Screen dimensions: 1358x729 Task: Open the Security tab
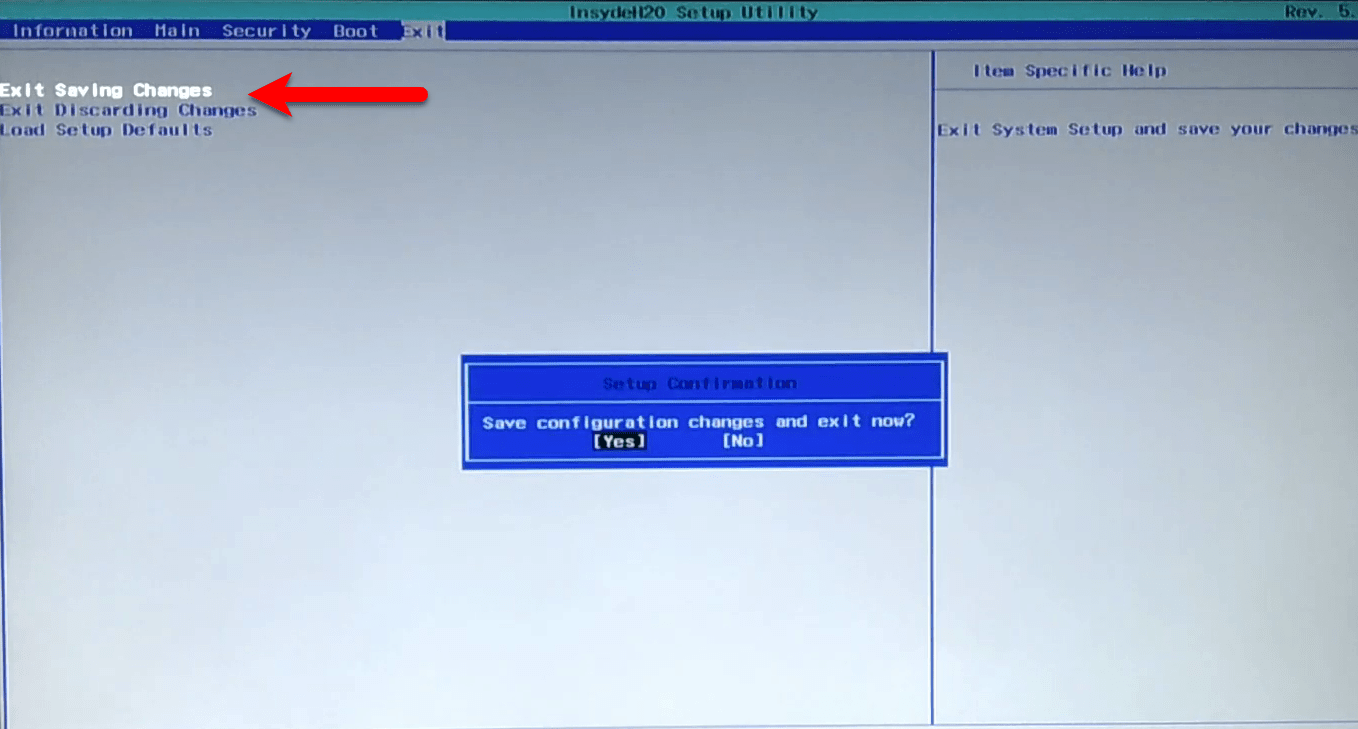click(266, 31)
